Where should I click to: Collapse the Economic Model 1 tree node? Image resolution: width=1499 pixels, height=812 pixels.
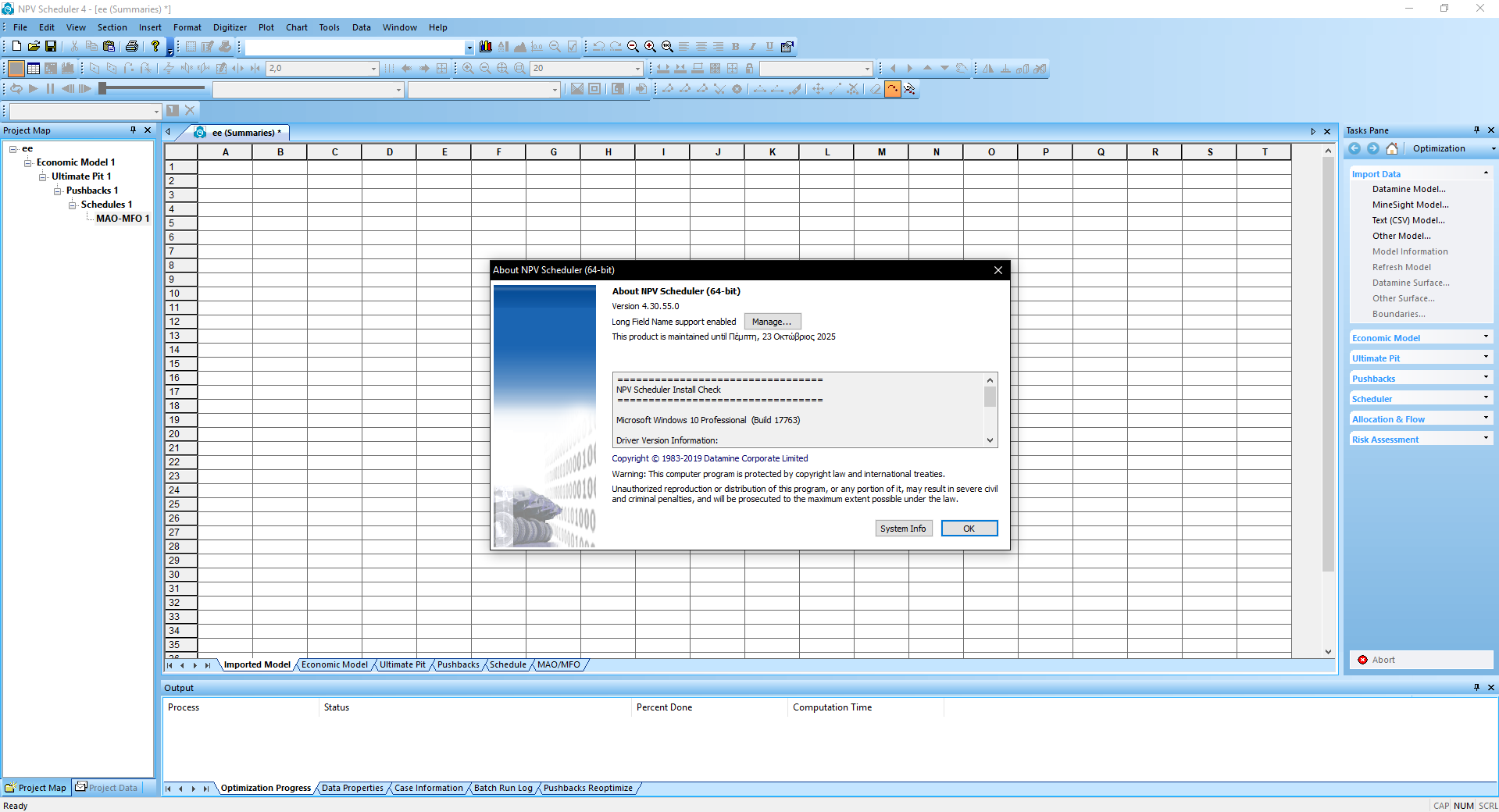pyautogui.click(x=28, y=163)
